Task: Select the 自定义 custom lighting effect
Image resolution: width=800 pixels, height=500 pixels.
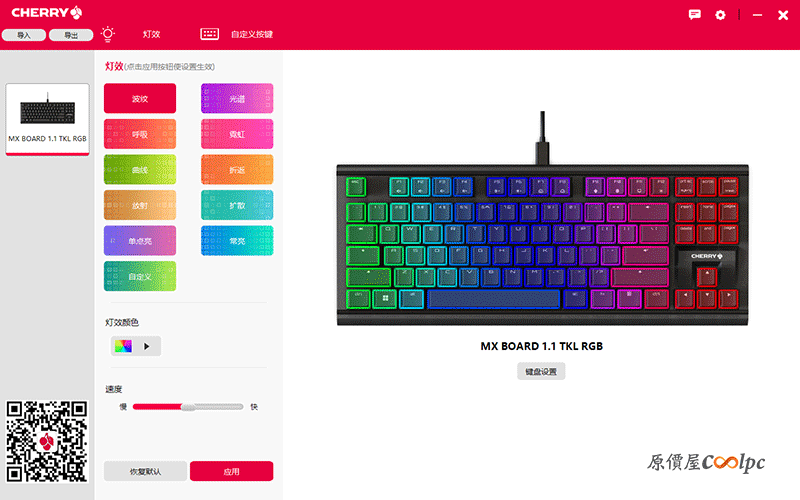Action: [140, 276]
